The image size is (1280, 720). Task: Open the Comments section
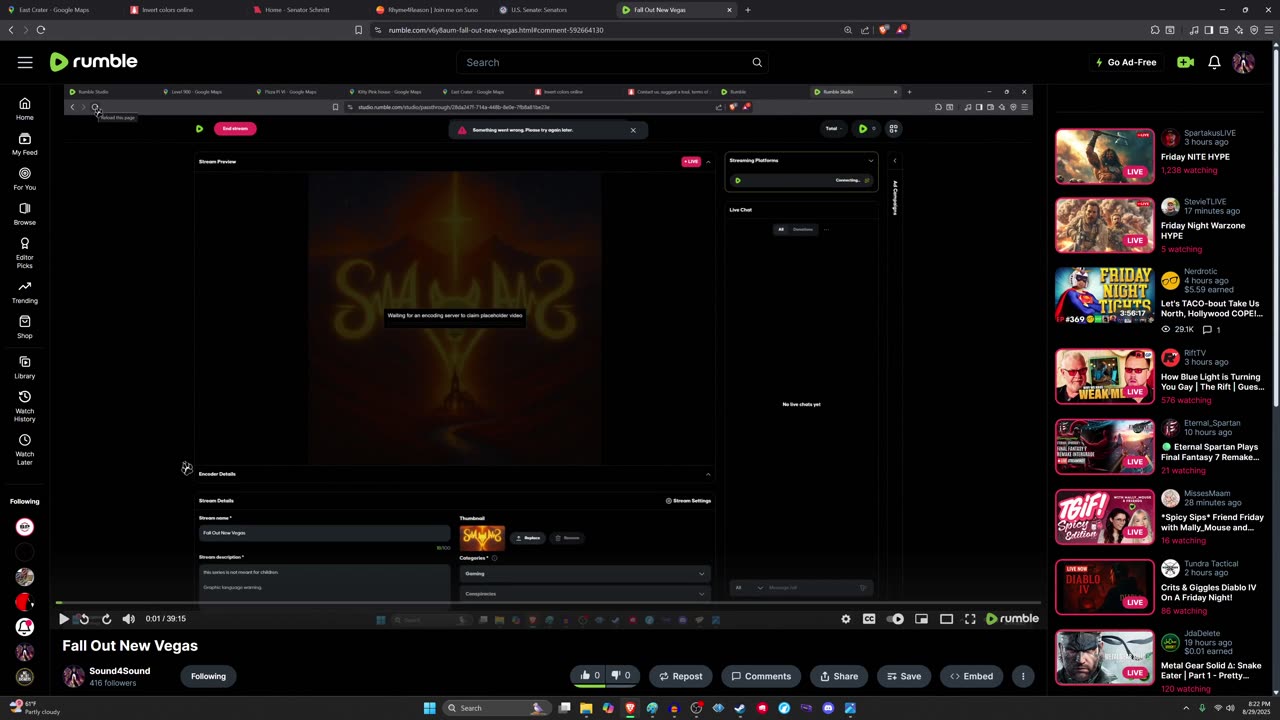(761, 676)
